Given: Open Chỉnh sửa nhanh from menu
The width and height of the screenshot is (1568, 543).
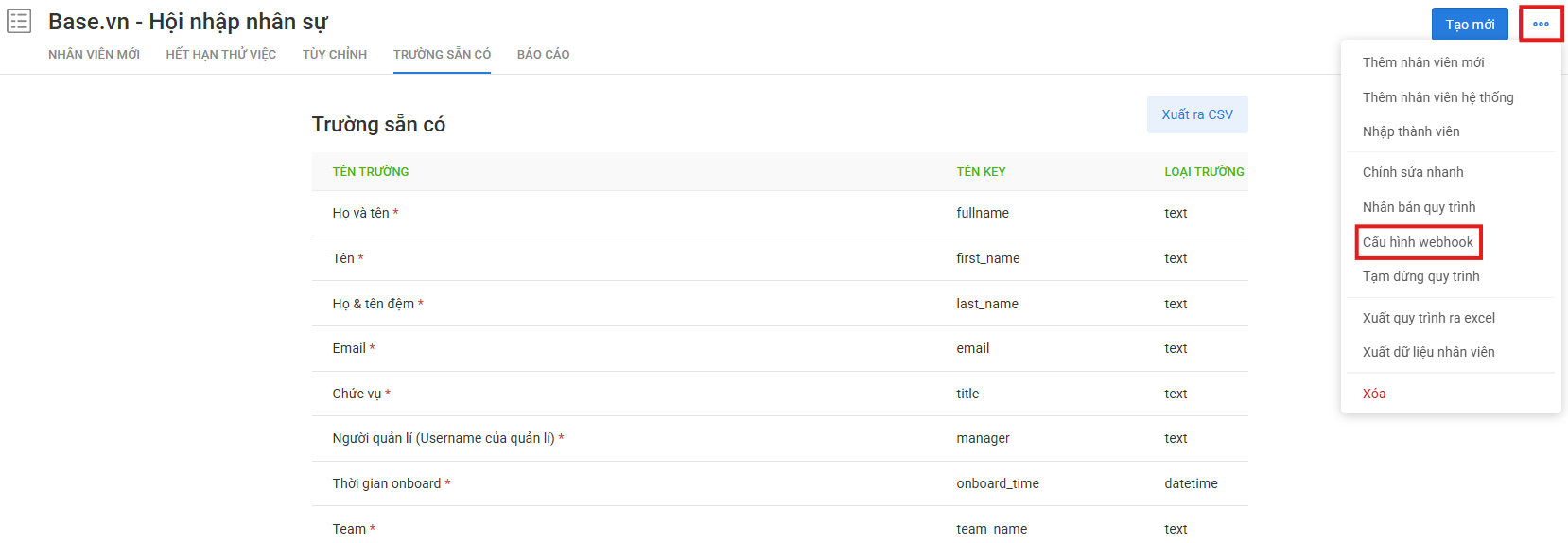Looking at the screenshot, I should pos(1413,172).
